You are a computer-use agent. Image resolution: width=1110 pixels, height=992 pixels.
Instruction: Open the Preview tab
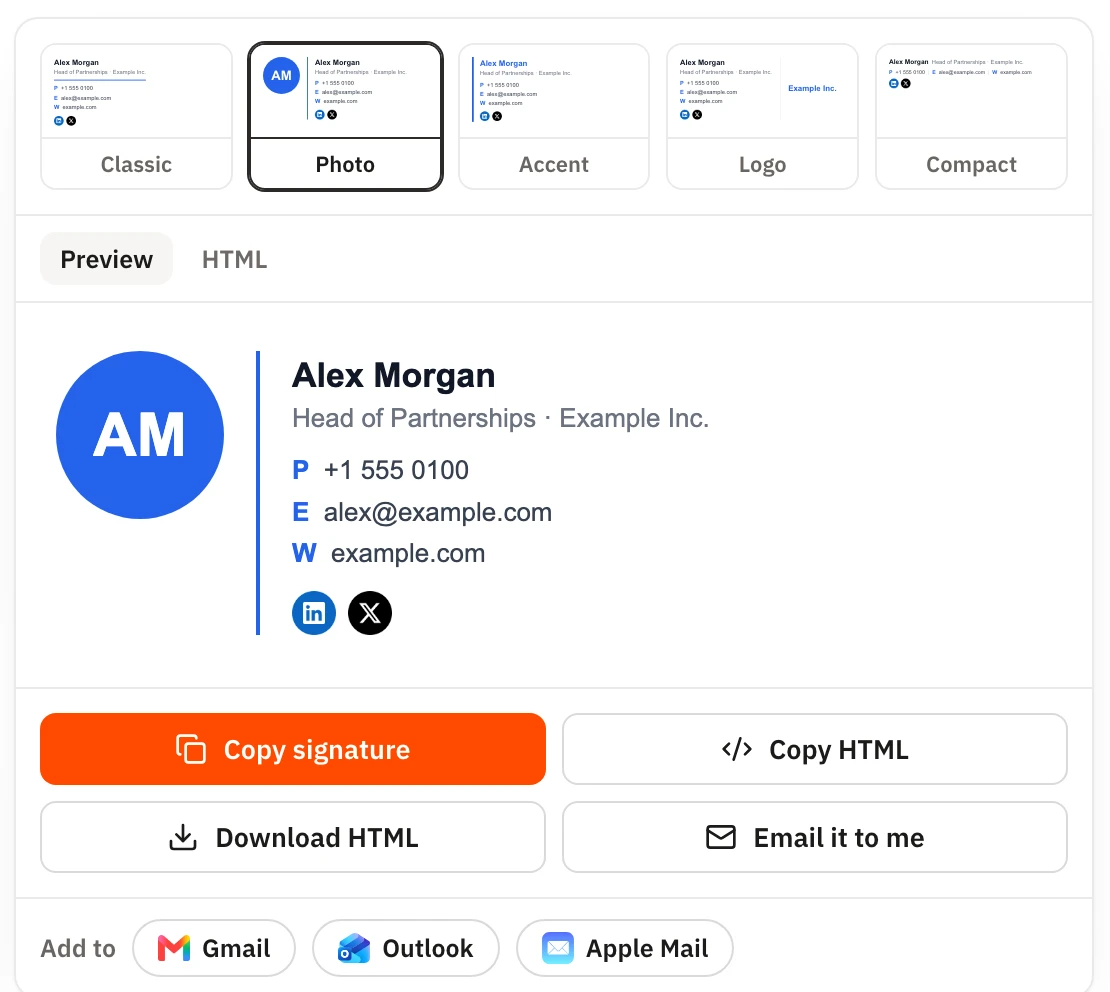(107, 259)
